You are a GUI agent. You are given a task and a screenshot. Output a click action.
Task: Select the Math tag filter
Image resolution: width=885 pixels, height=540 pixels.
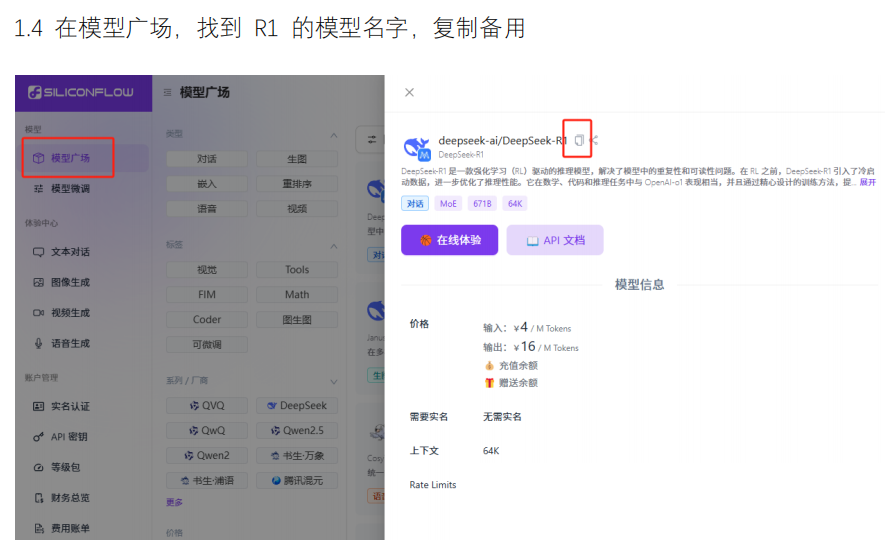[297, 295]
